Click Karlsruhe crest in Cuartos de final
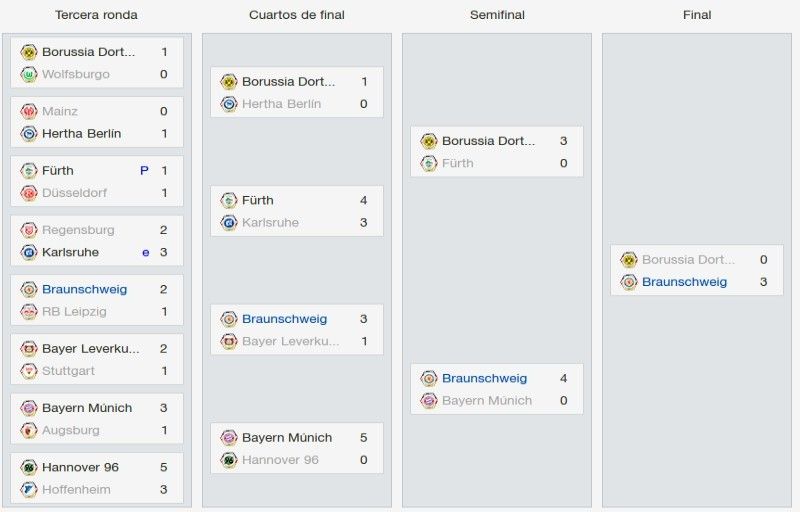 point(229,223)
